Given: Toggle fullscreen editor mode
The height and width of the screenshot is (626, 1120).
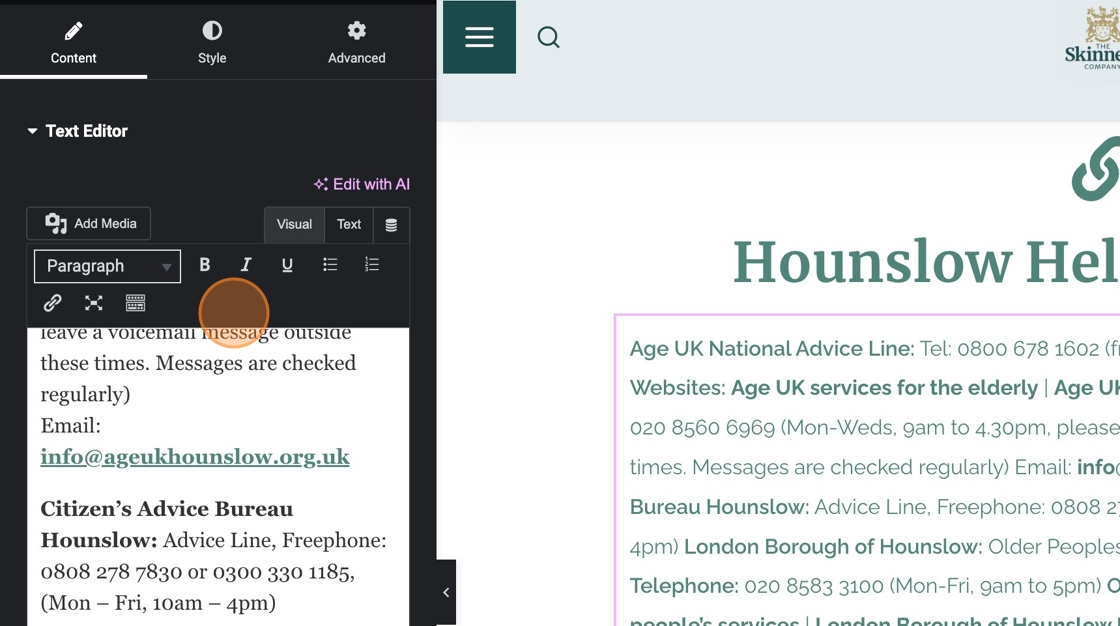Looking at the screenshot, I should [94, 303].
